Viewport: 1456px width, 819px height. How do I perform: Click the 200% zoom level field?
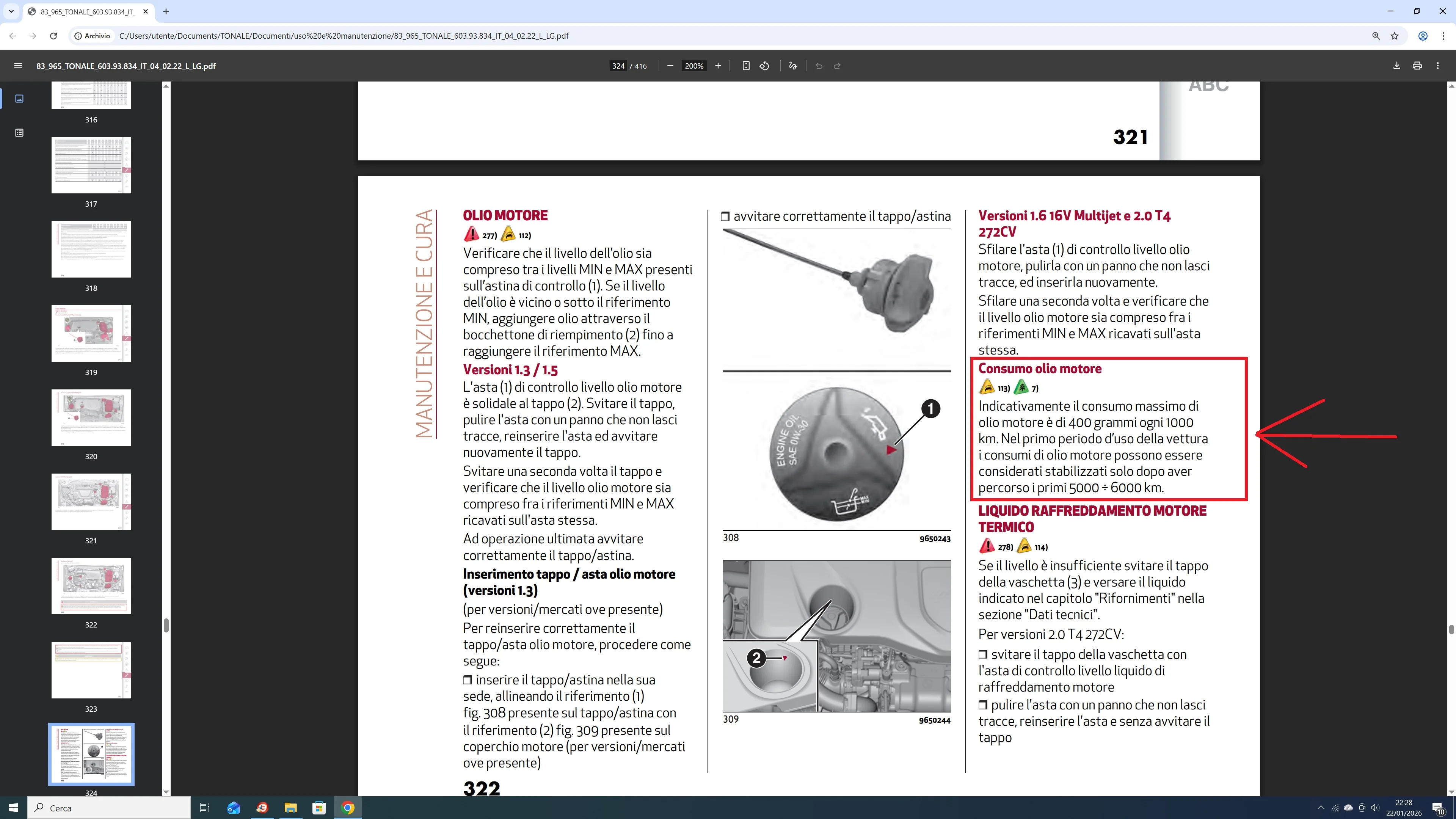click(x=694, y=66)
